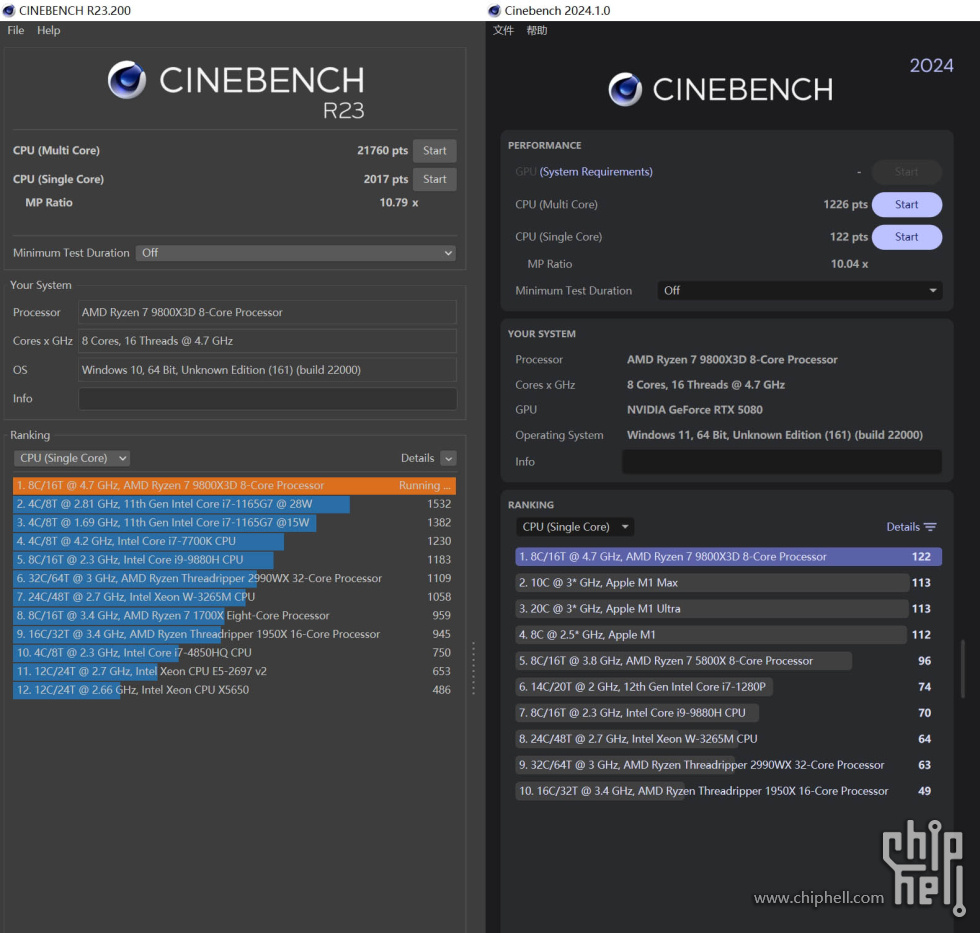Select the Xeon E5-2697 v2 ranking row

(x=234, y=671)
